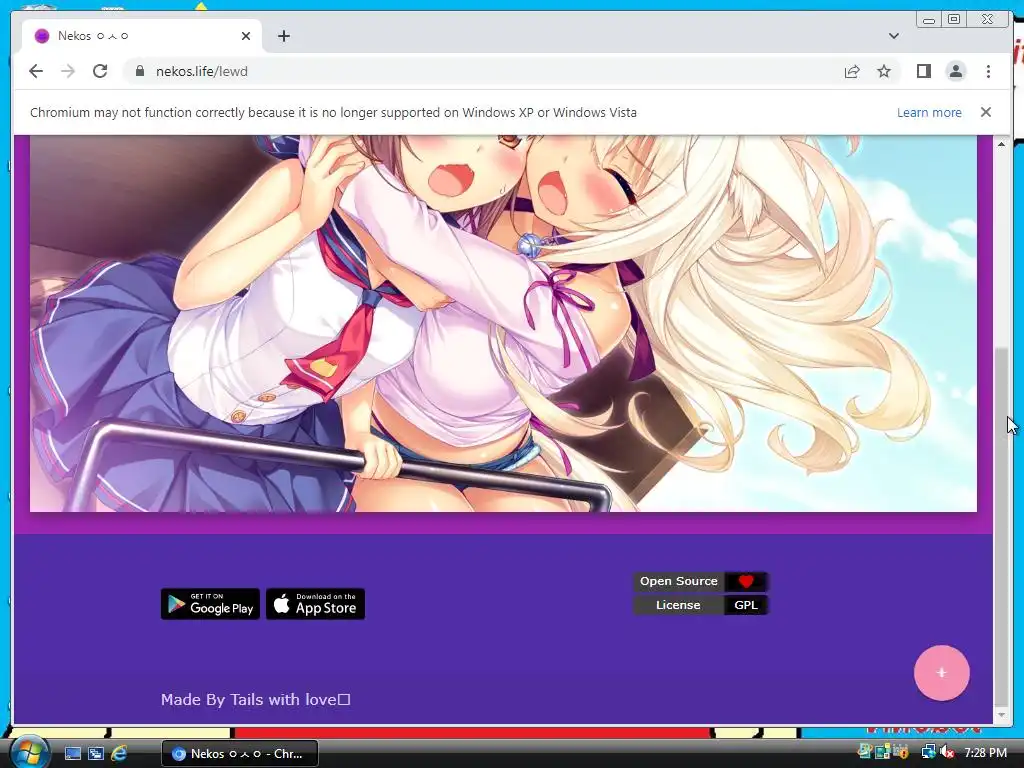Open the side panel icon
Image resolution: width=1024 pixels, height=768 pixels.
pos(923,71)
